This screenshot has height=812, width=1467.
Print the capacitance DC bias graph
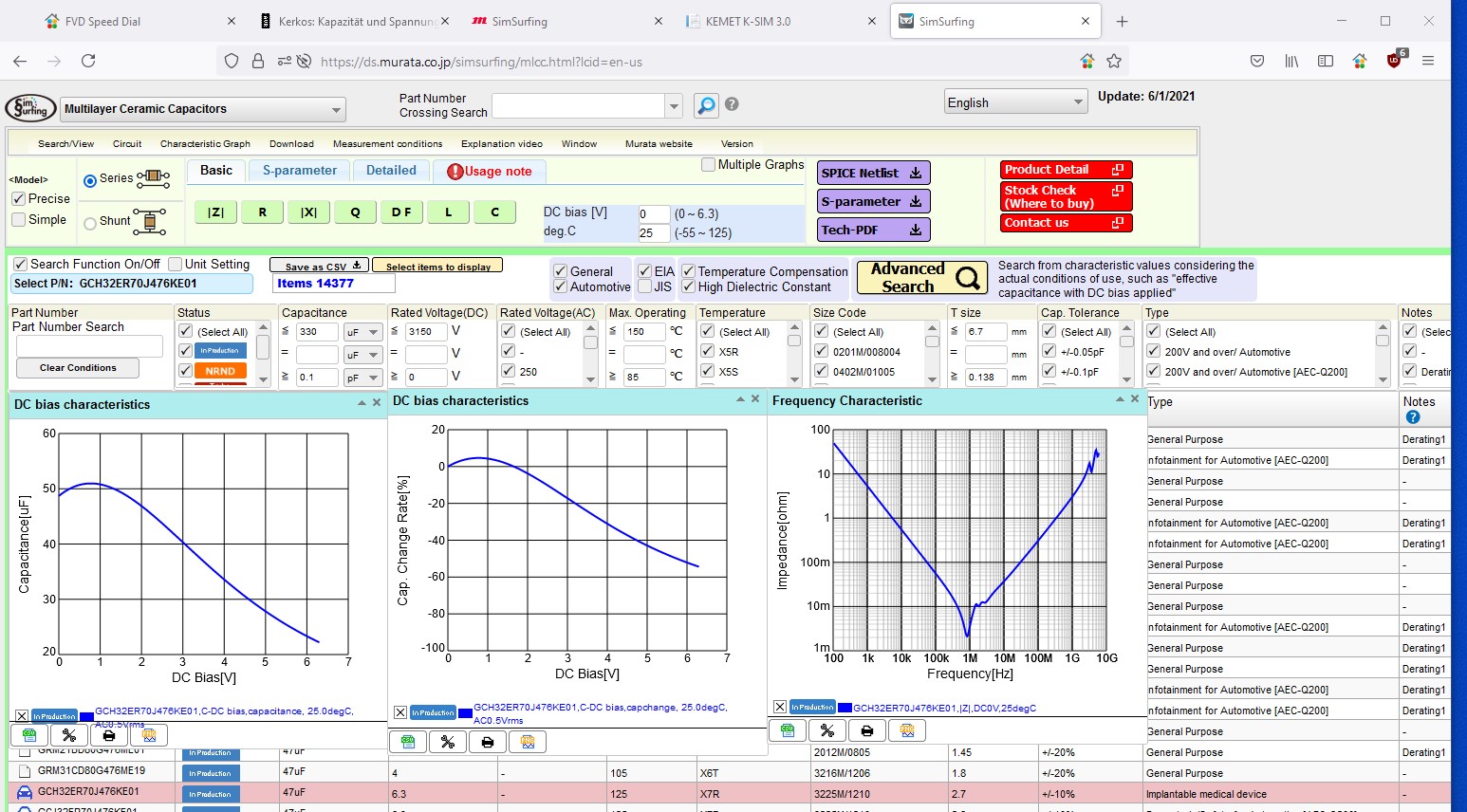108,735
